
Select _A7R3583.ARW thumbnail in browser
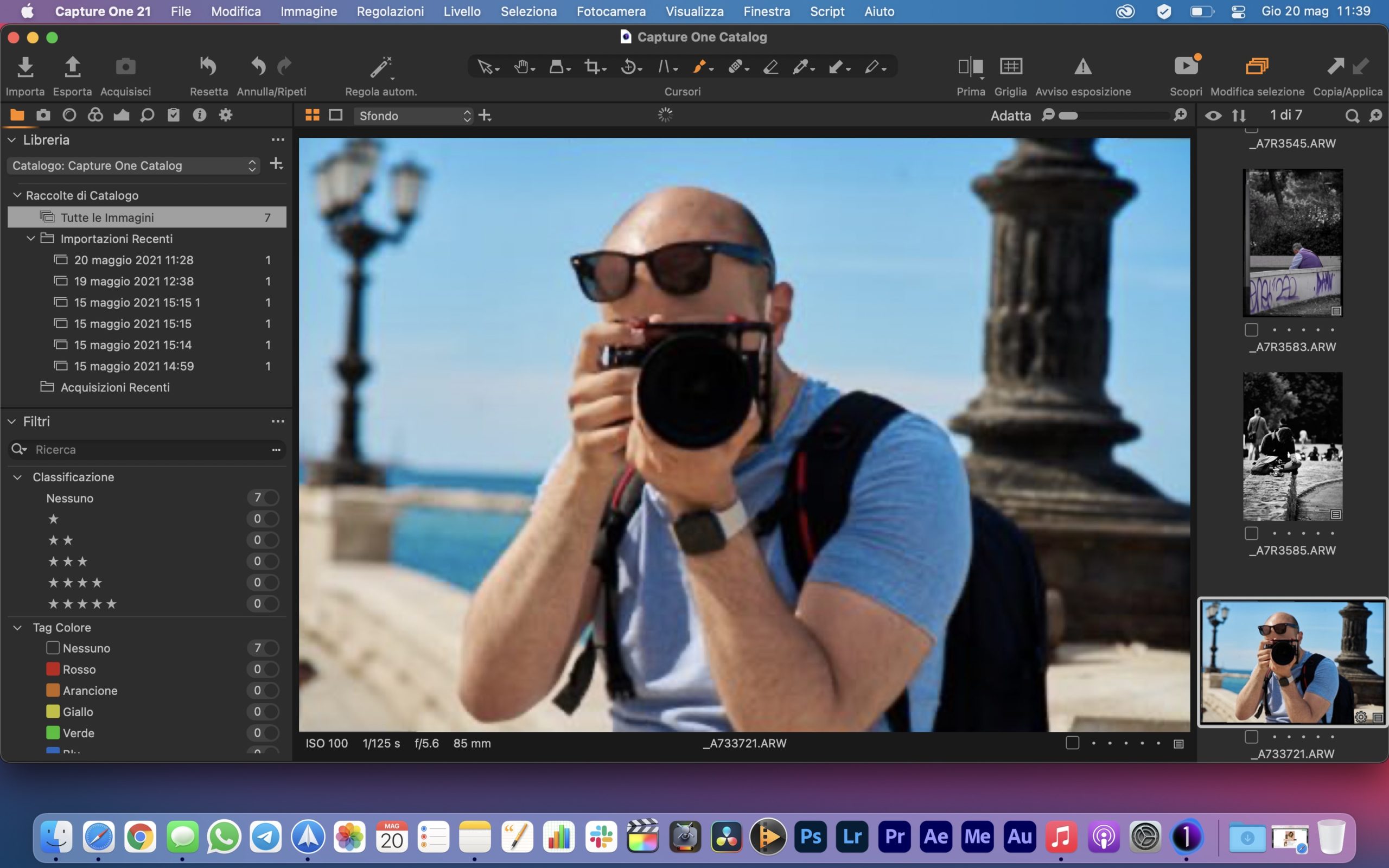1292,243
